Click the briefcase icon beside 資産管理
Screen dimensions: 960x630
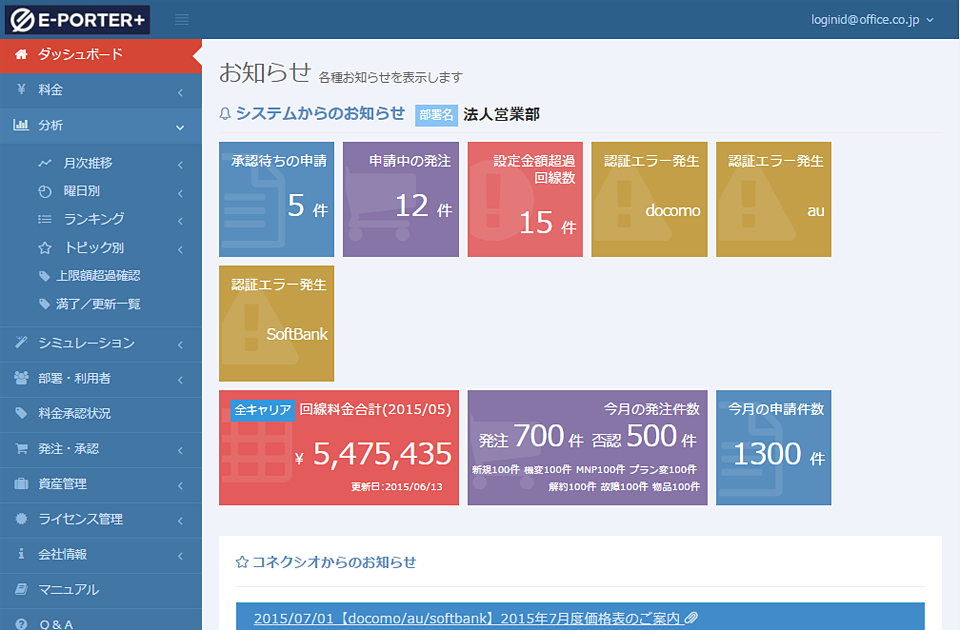(x=21, y=483)
